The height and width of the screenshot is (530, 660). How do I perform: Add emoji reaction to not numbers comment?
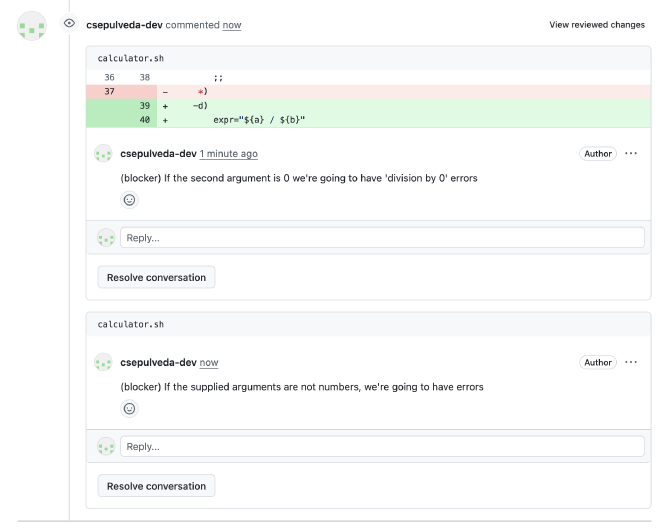[x=129, y=408]
